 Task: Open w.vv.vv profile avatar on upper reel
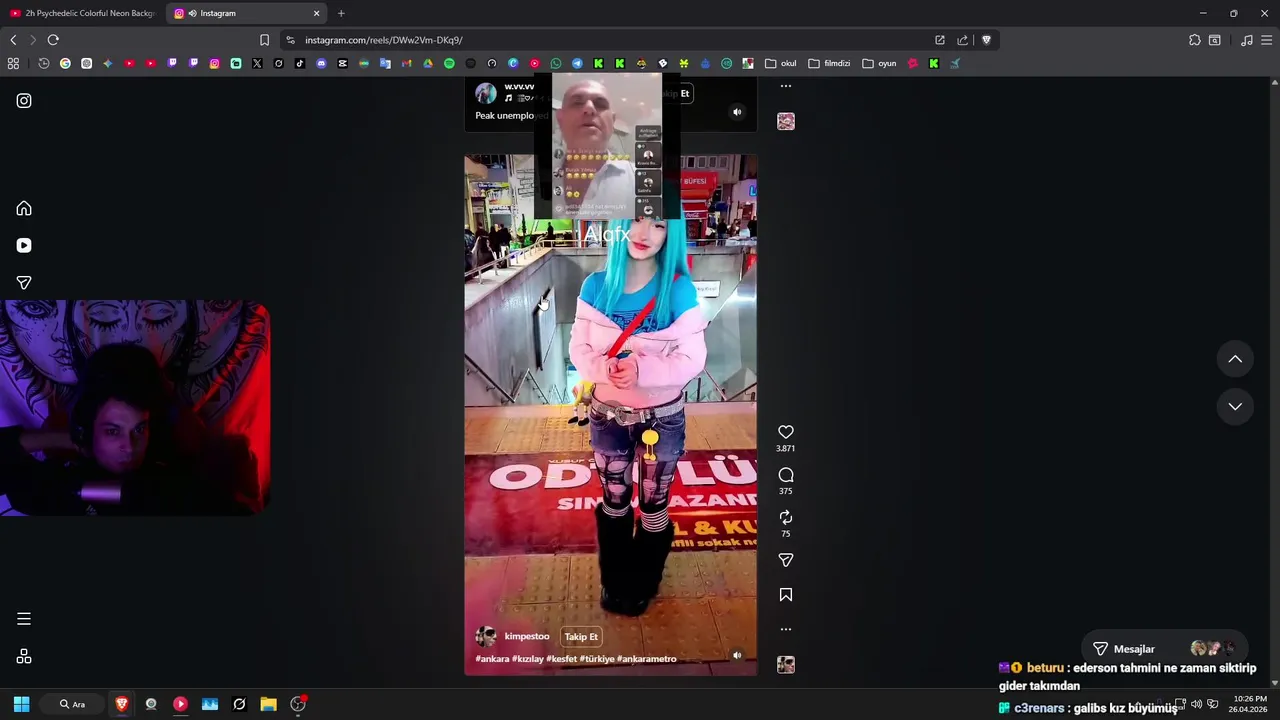[x=486, y=93]
